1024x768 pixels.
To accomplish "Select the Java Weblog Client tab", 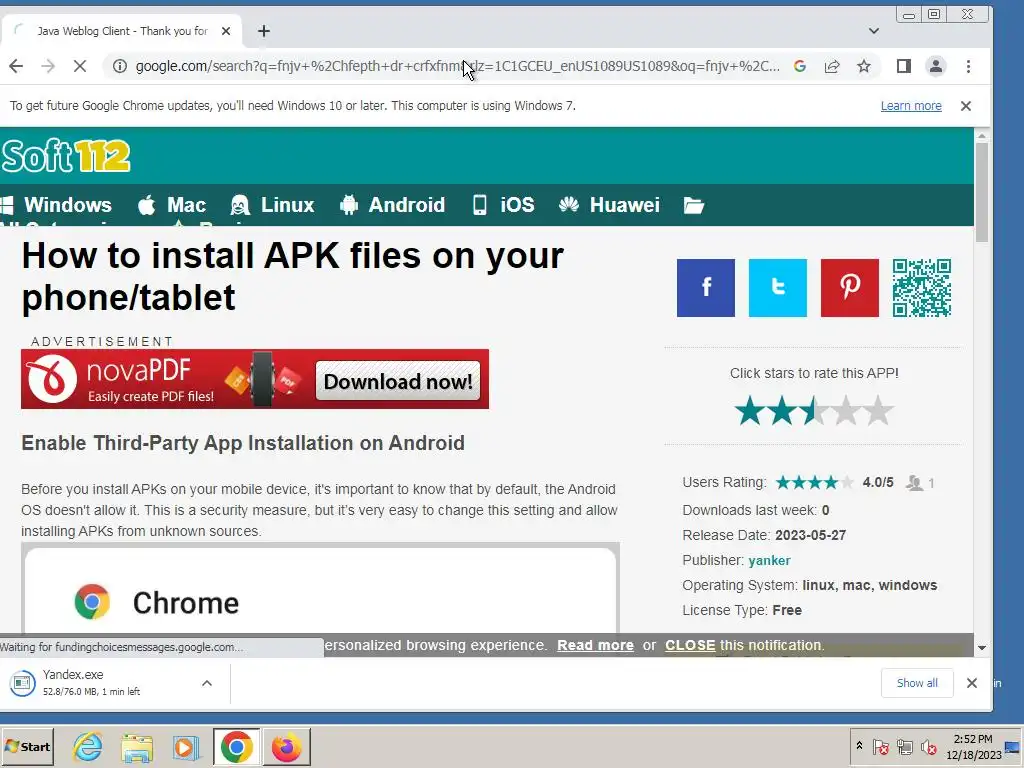I will [121, 31].
